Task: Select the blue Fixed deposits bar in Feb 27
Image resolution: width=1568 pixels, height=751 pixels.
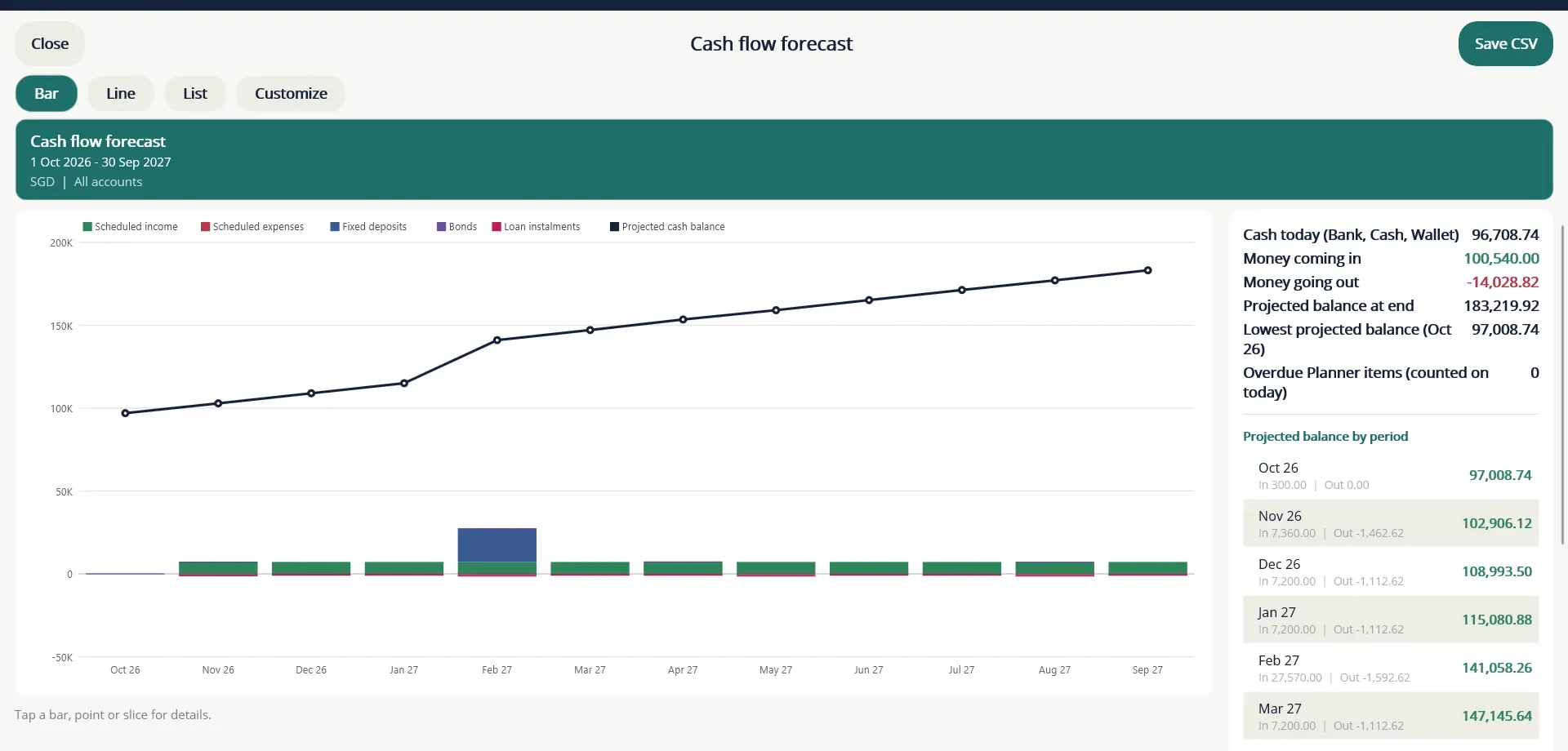Action: coord(497,545)
